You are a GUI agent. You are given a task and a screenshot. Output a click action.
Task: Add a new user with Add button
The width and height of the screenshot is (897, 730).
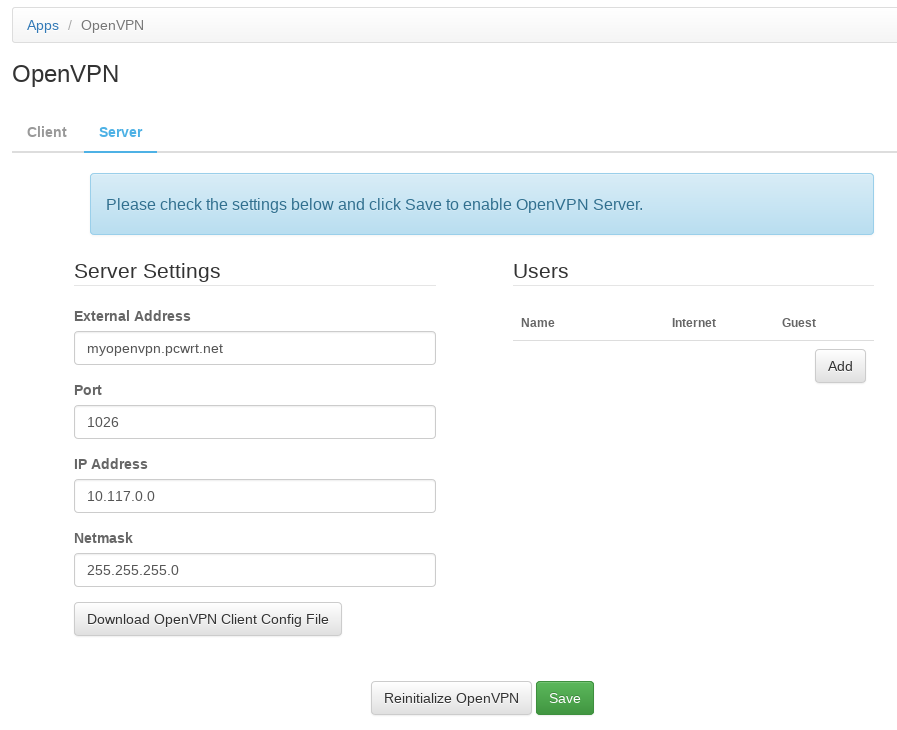point(840,366)
